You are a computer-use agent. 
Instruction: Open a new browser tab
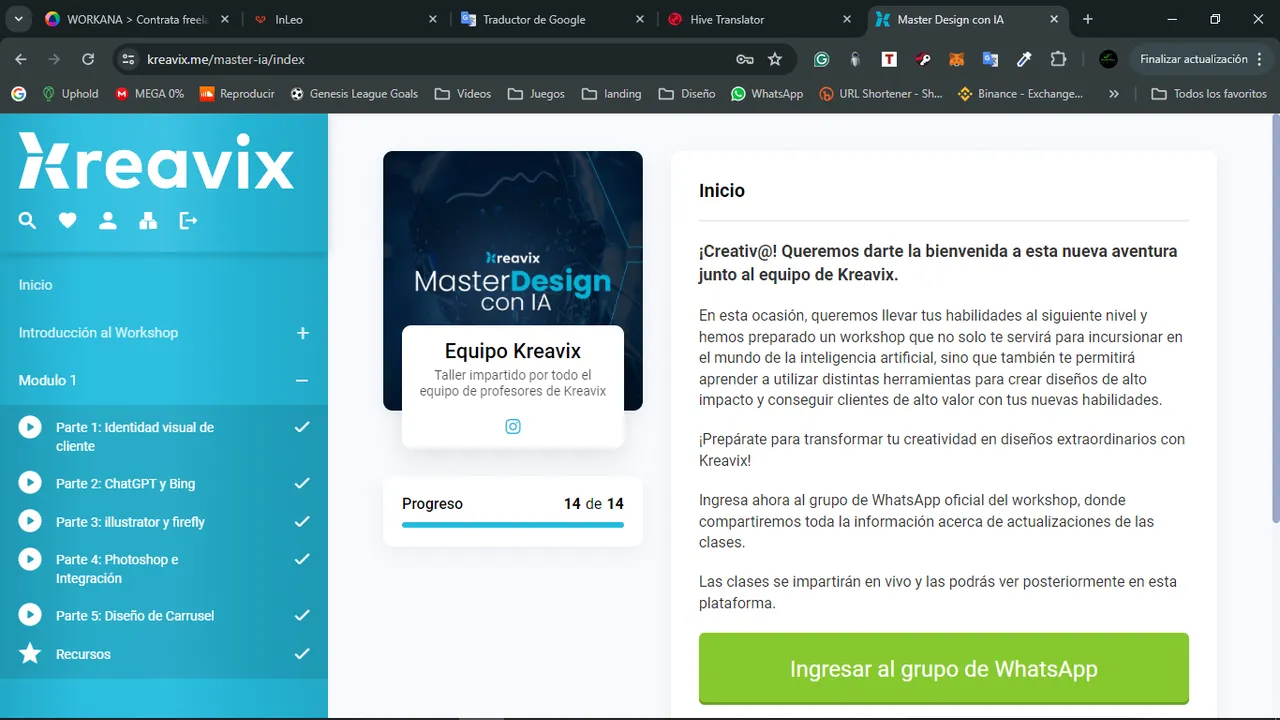click(1088, 19)
